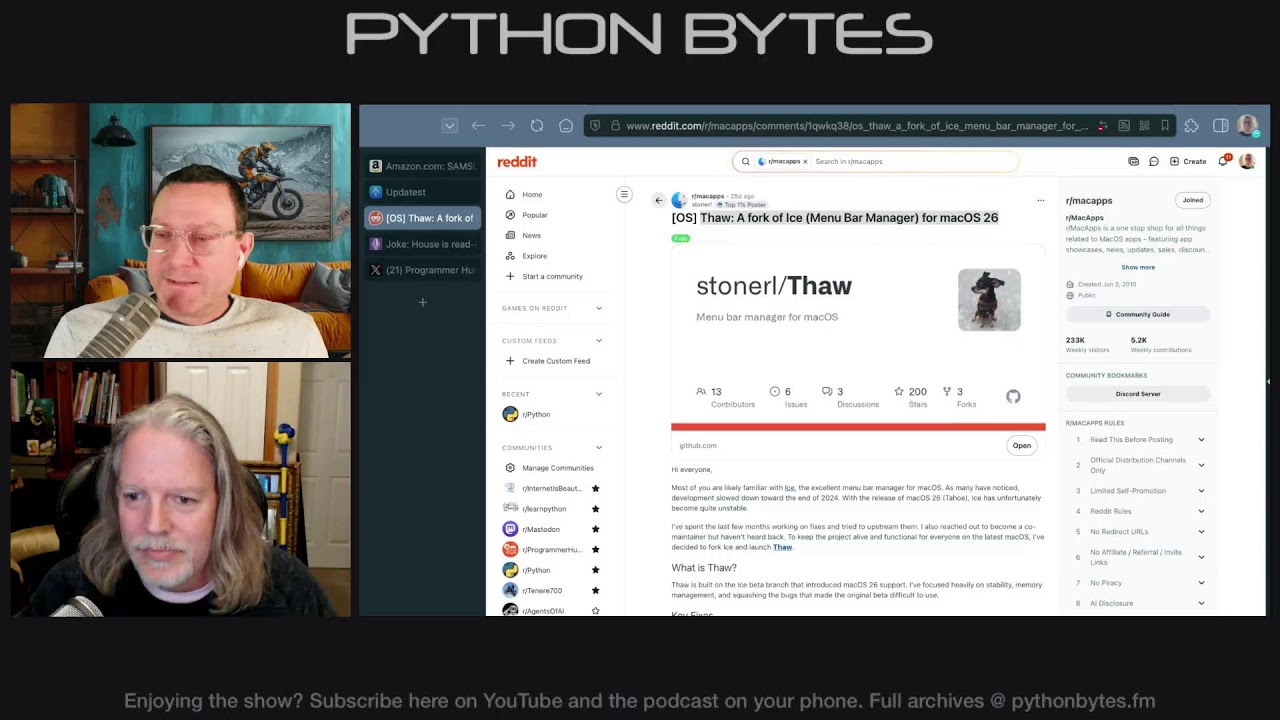Go back from post with arrow button
1280x720 pixels.
point(658,200)
